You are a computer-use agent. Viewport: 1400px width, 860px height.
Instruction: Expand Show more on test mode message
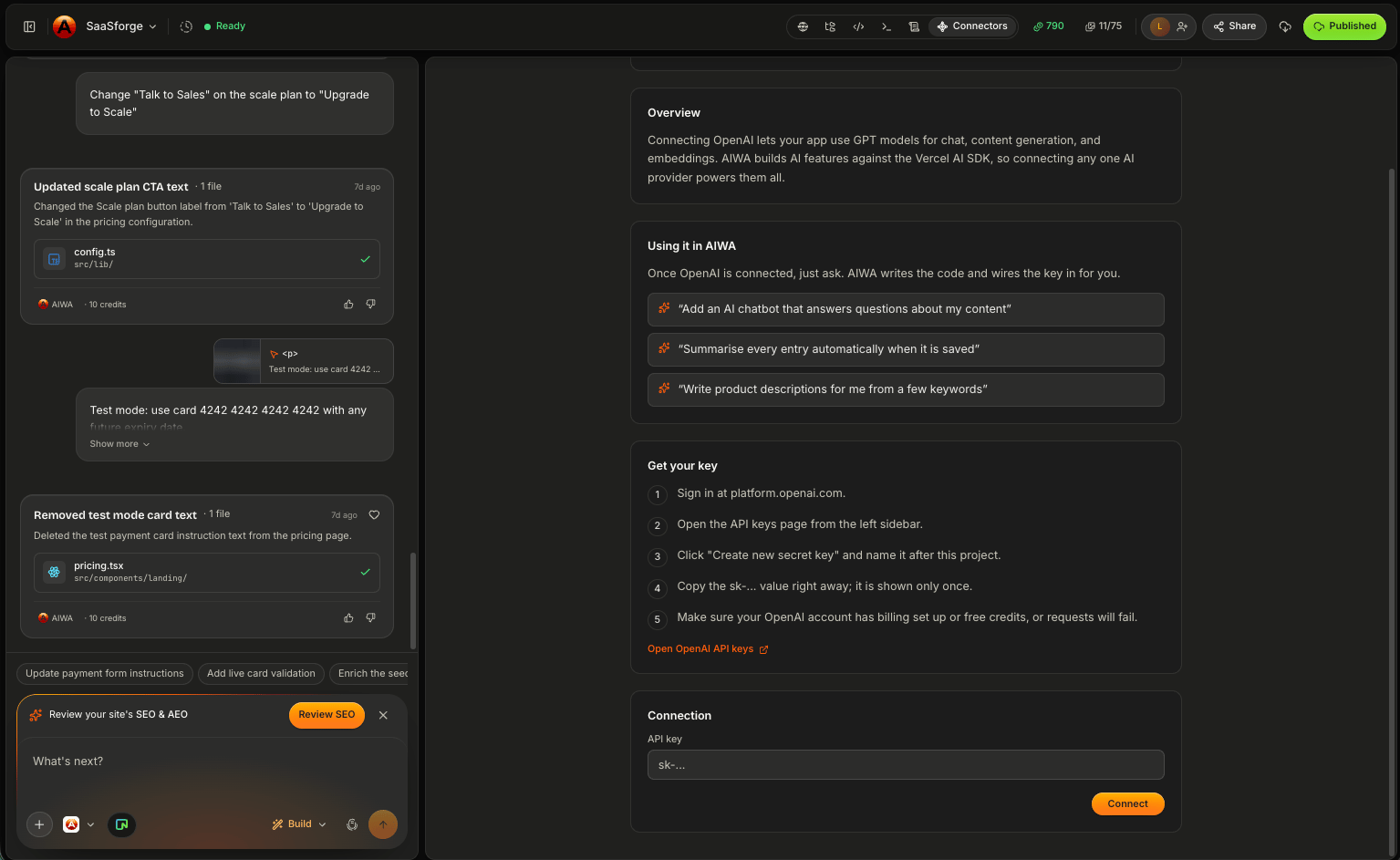pos(119,444)
